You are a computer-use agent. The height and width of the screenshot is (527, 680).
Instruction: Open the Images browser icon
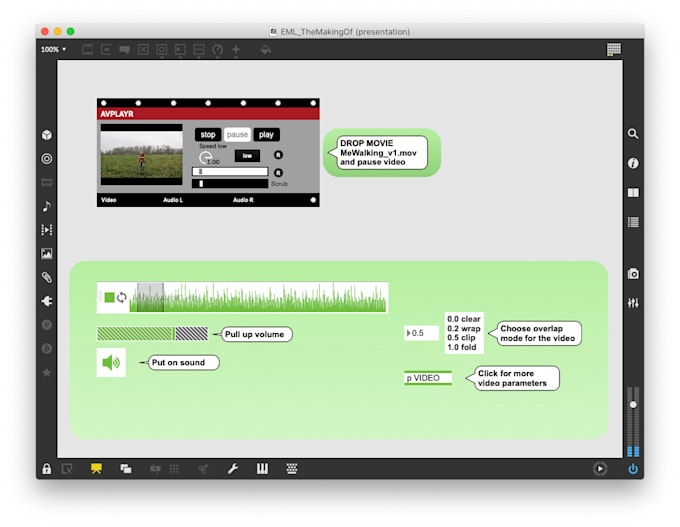(x=47, y=254)
